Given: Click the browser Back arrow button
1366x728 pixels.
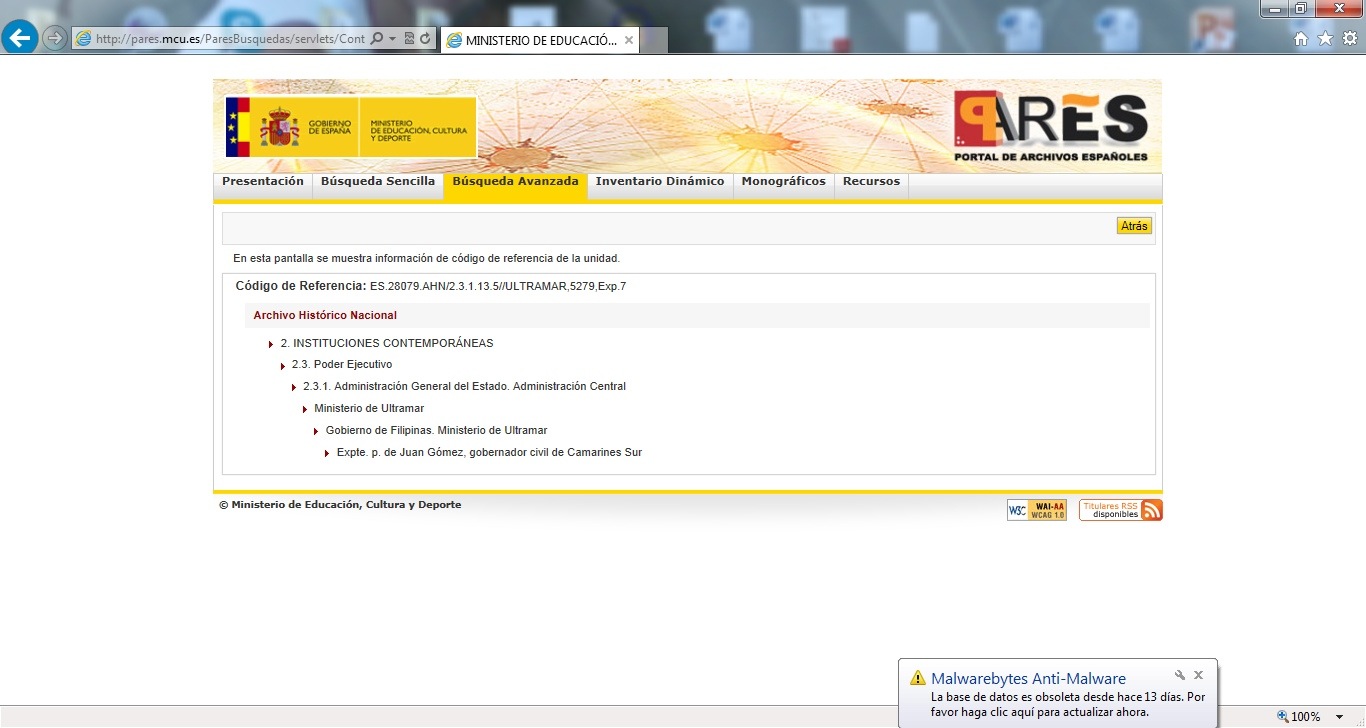Looking at the screenshot, I should pyautogui.click(x=19, y=38).
